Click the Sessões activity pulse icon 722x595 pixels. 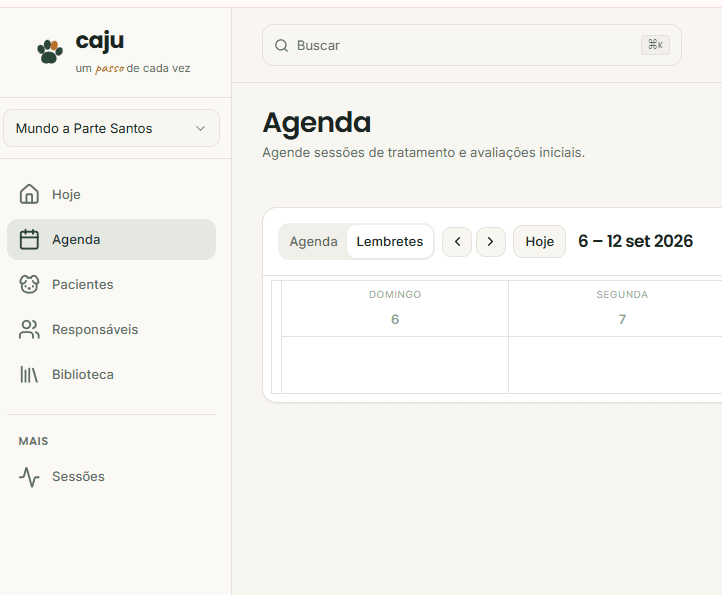[29, 477]
